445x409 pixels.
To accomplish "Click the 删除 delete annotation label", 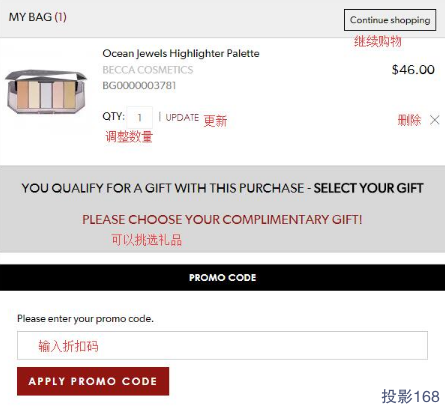I will tap(409, 120).
